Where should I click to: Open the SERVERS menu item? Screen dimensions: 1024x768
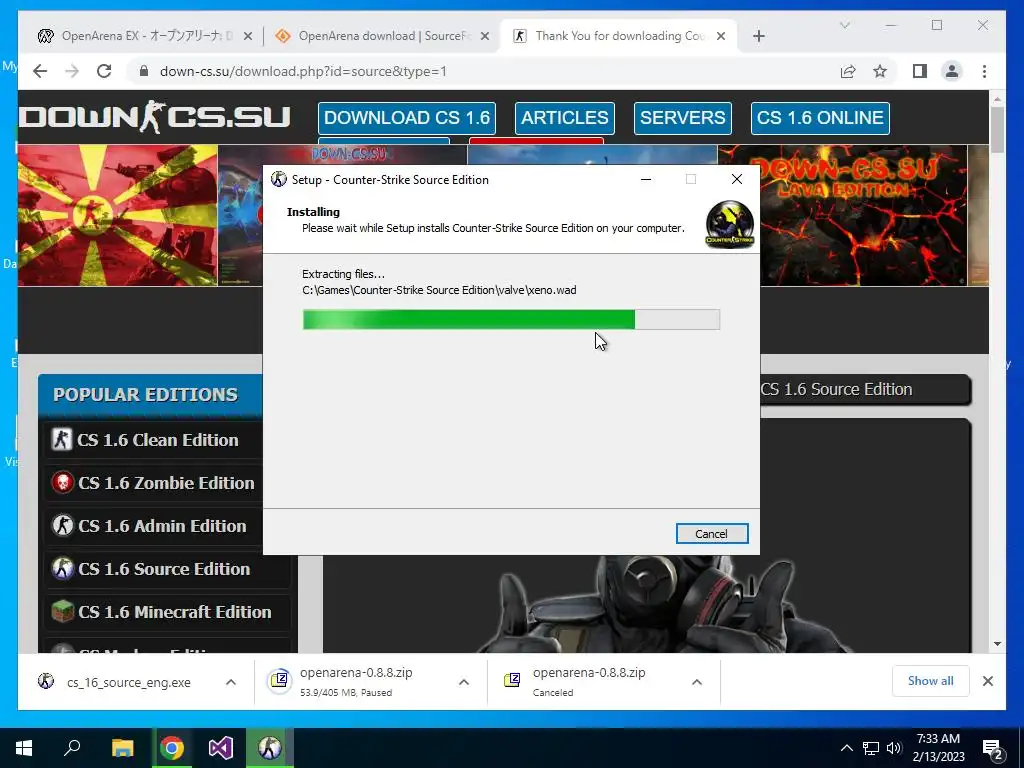pyautogui.click(x=682, y=118)
